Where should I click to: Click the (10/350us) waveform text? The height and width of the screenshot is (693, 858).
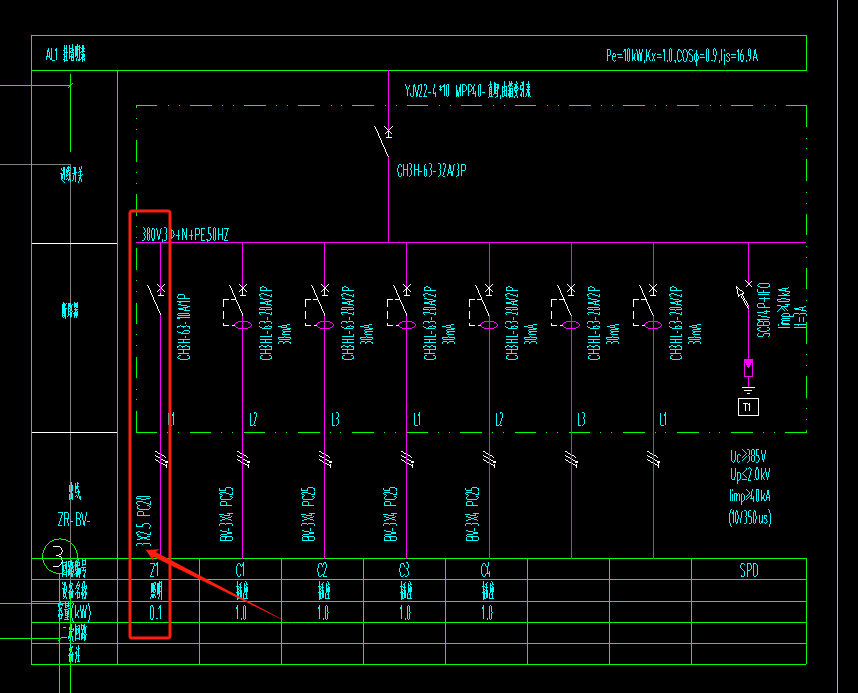pyautogui.click(x=750, y=517)
